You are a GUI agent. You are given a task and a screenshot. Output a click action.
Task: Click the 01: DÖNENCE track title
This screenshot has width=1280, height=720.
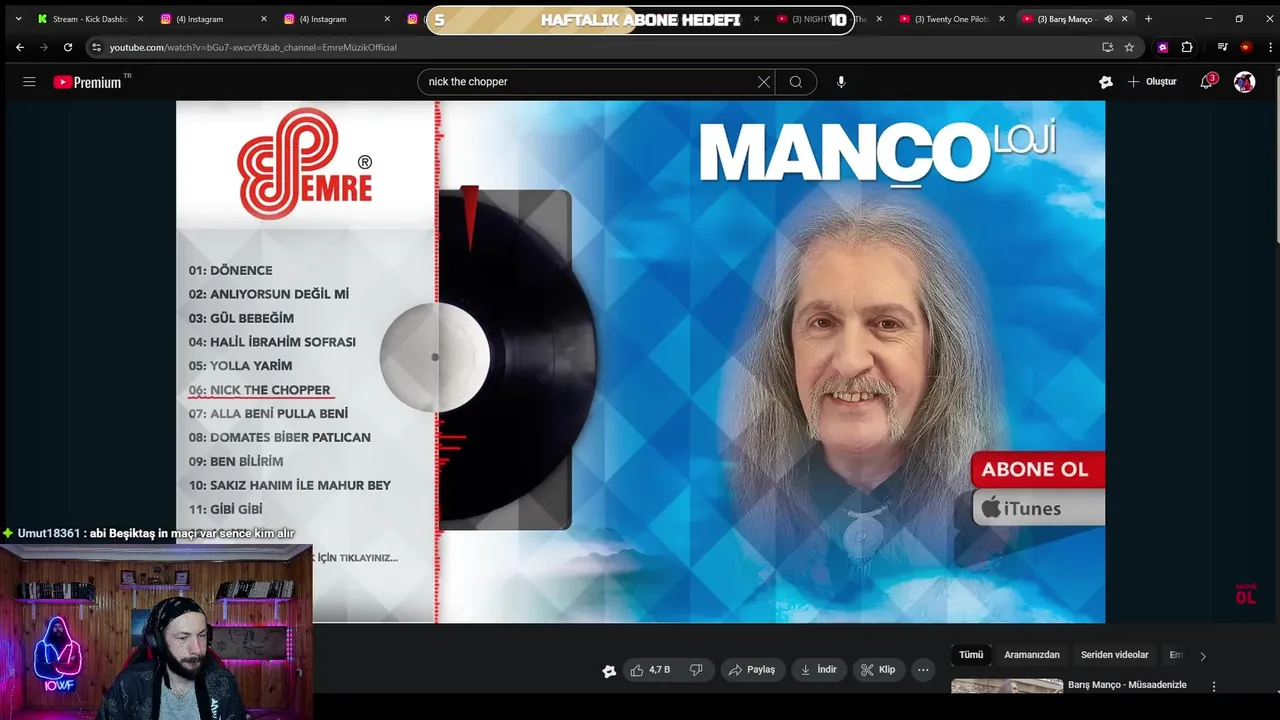point(230,270)
